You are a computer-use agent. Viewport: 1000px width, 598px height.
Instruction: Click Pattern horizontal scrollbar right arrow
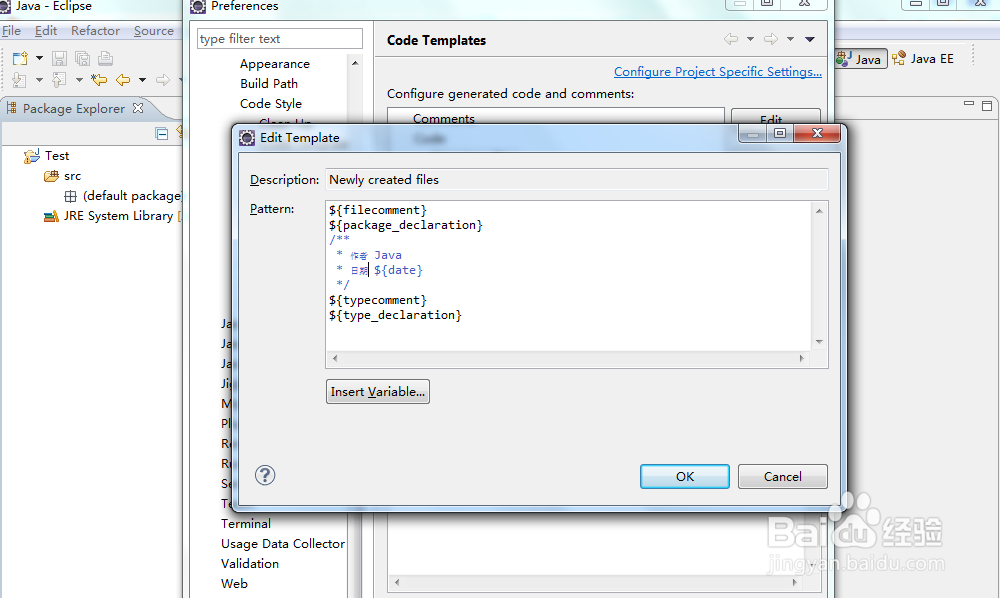[802, 358]
